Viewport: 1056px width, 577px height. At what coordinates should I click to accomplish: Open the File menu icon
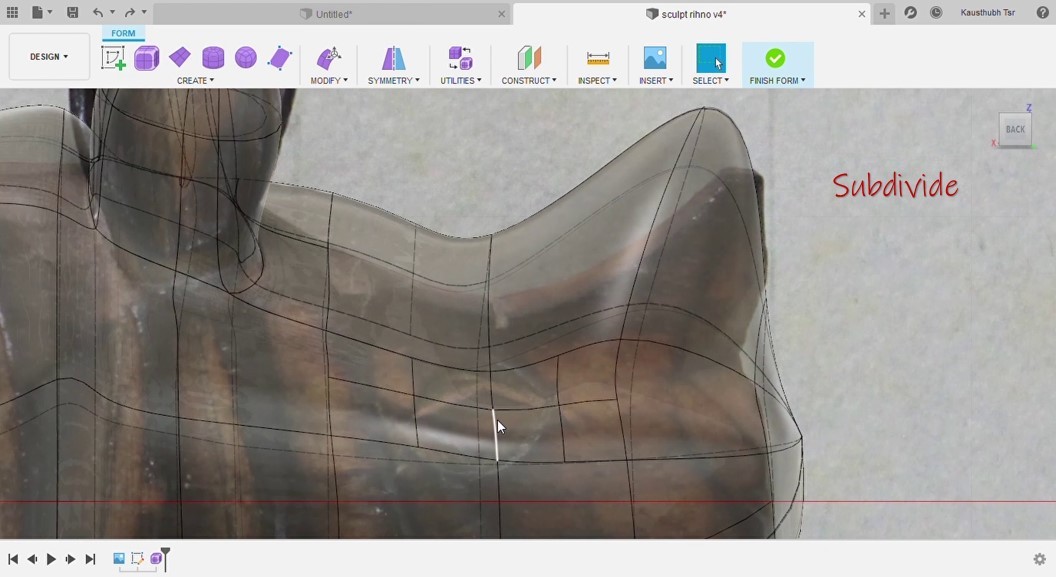pos(38,12)
